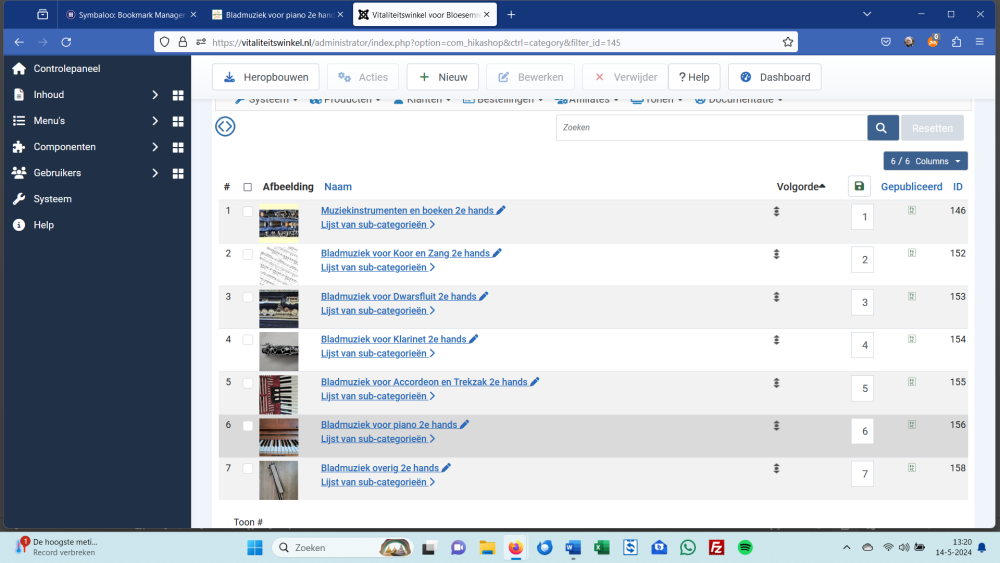This screenshot has height=563, width=1000.
Task: Check the box for Bladmuziek voor Dwarsfluit row
Action: [x=247, y=297]
